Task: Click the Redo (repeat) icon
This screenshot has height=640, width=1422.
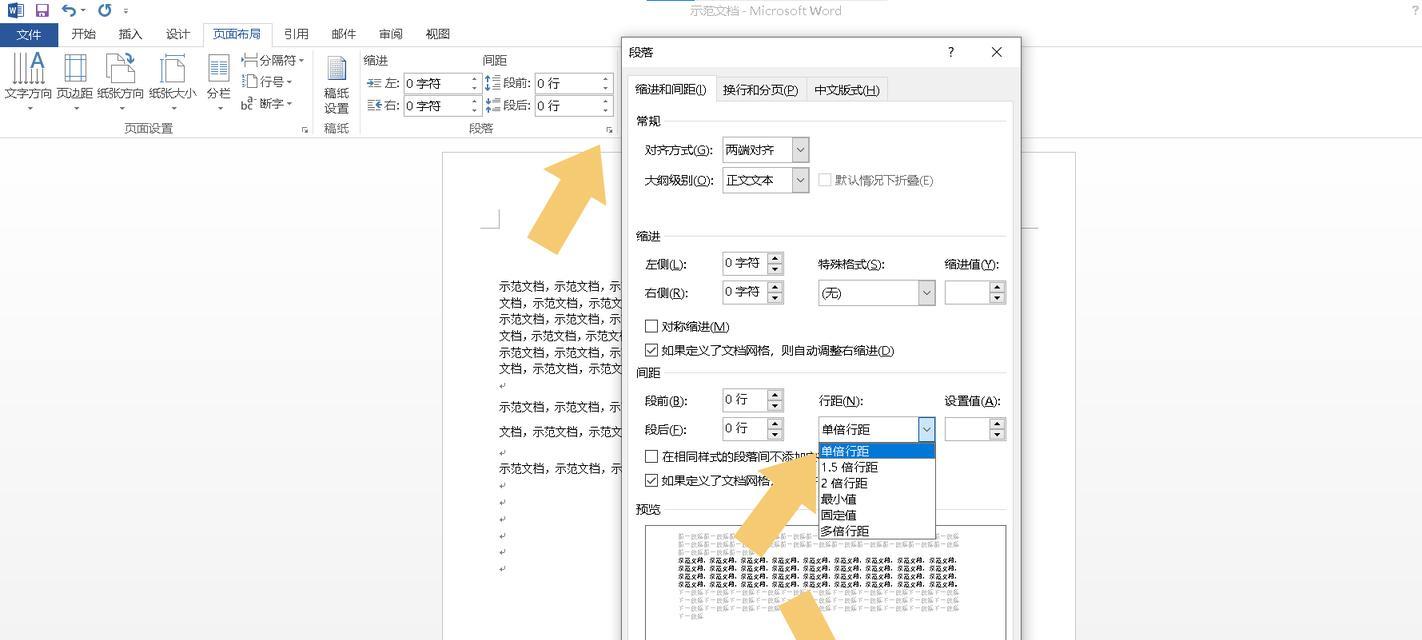Action: 104,10
